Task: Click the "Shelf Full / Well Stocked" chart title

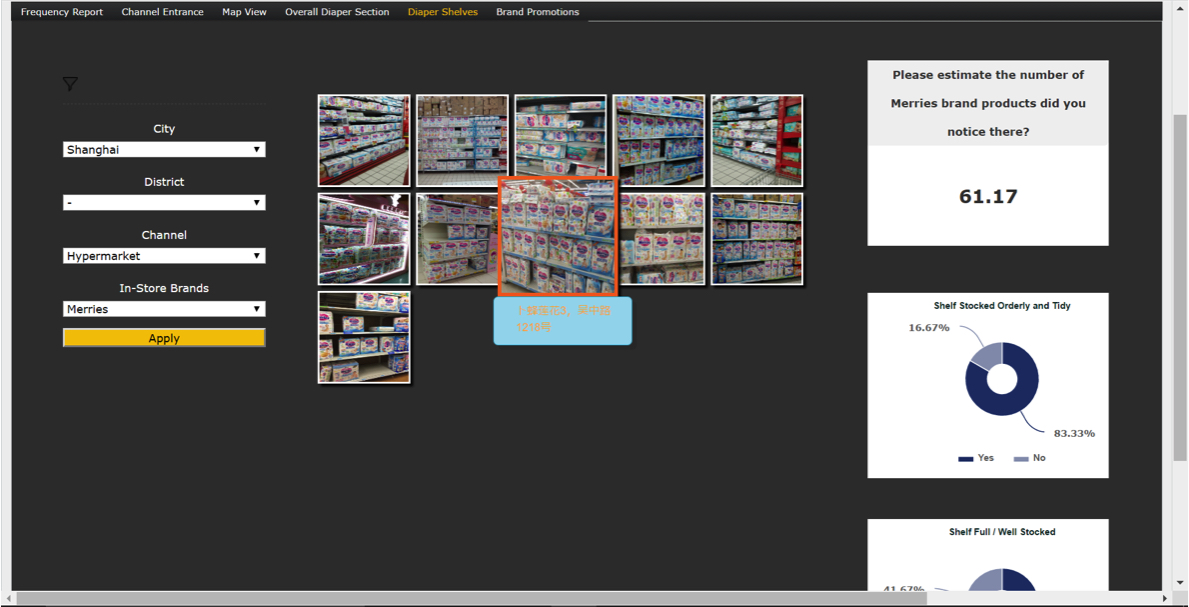Action: tap(1002, 532)
